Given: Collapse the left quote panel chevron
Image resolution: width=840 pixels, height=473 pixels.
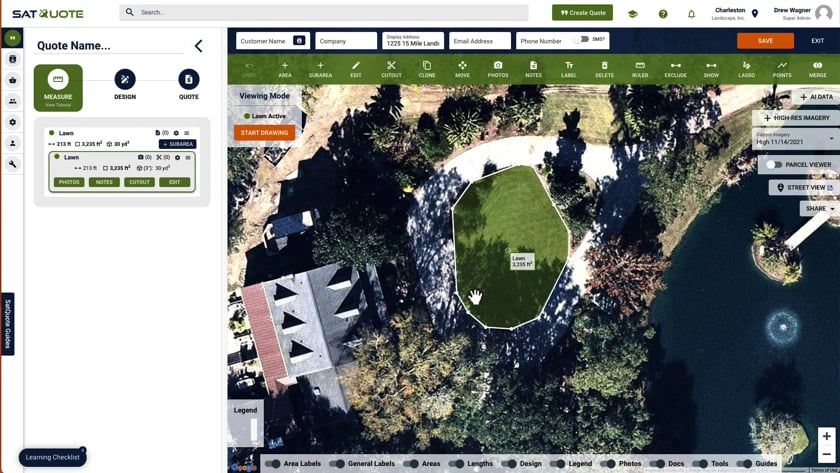Looking at the screenshot, I should click(199, 46).
